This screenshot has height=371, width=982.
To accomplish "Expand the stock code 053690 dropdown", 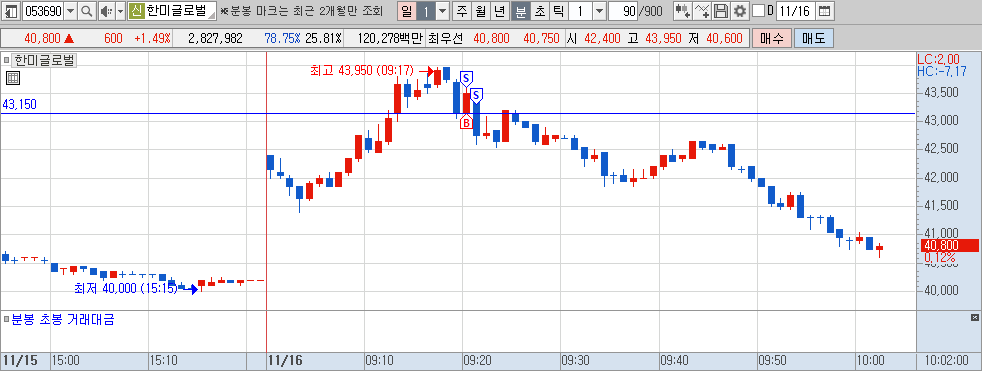I will (x=70, y=11).
